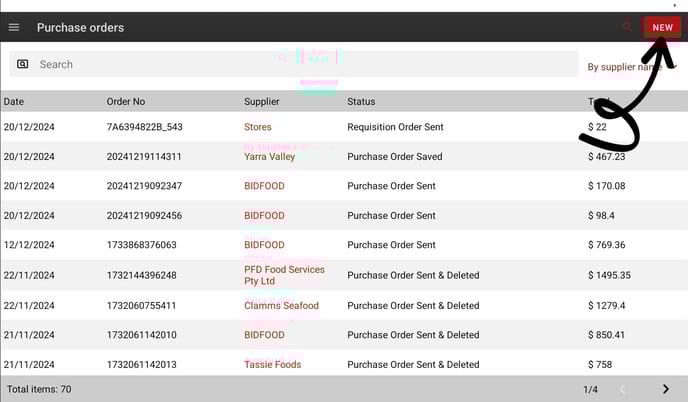Click the Supplier column header

262,102
